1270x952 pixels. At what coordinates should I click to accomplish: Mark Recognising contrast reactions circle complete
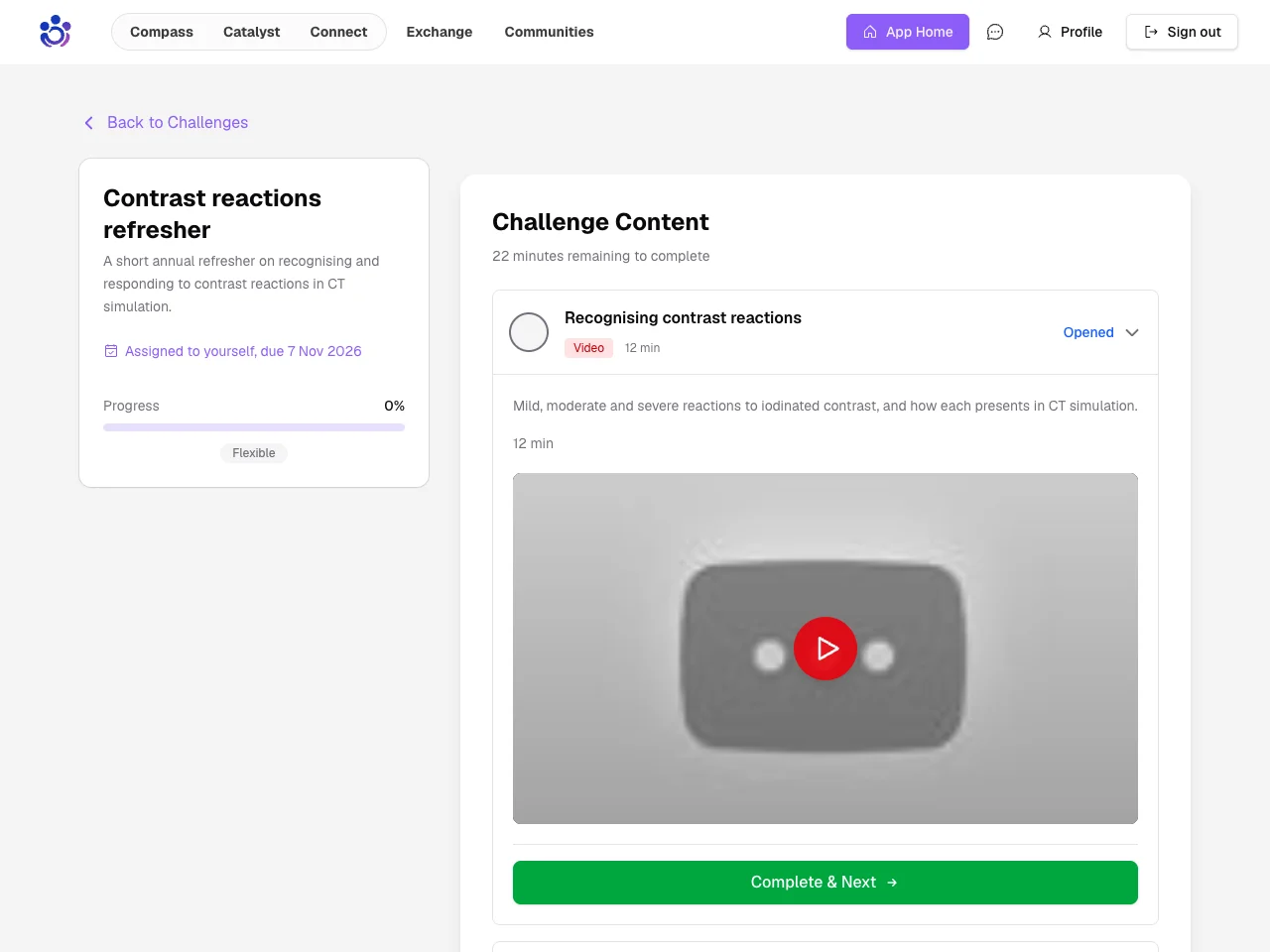pos(529,332)
